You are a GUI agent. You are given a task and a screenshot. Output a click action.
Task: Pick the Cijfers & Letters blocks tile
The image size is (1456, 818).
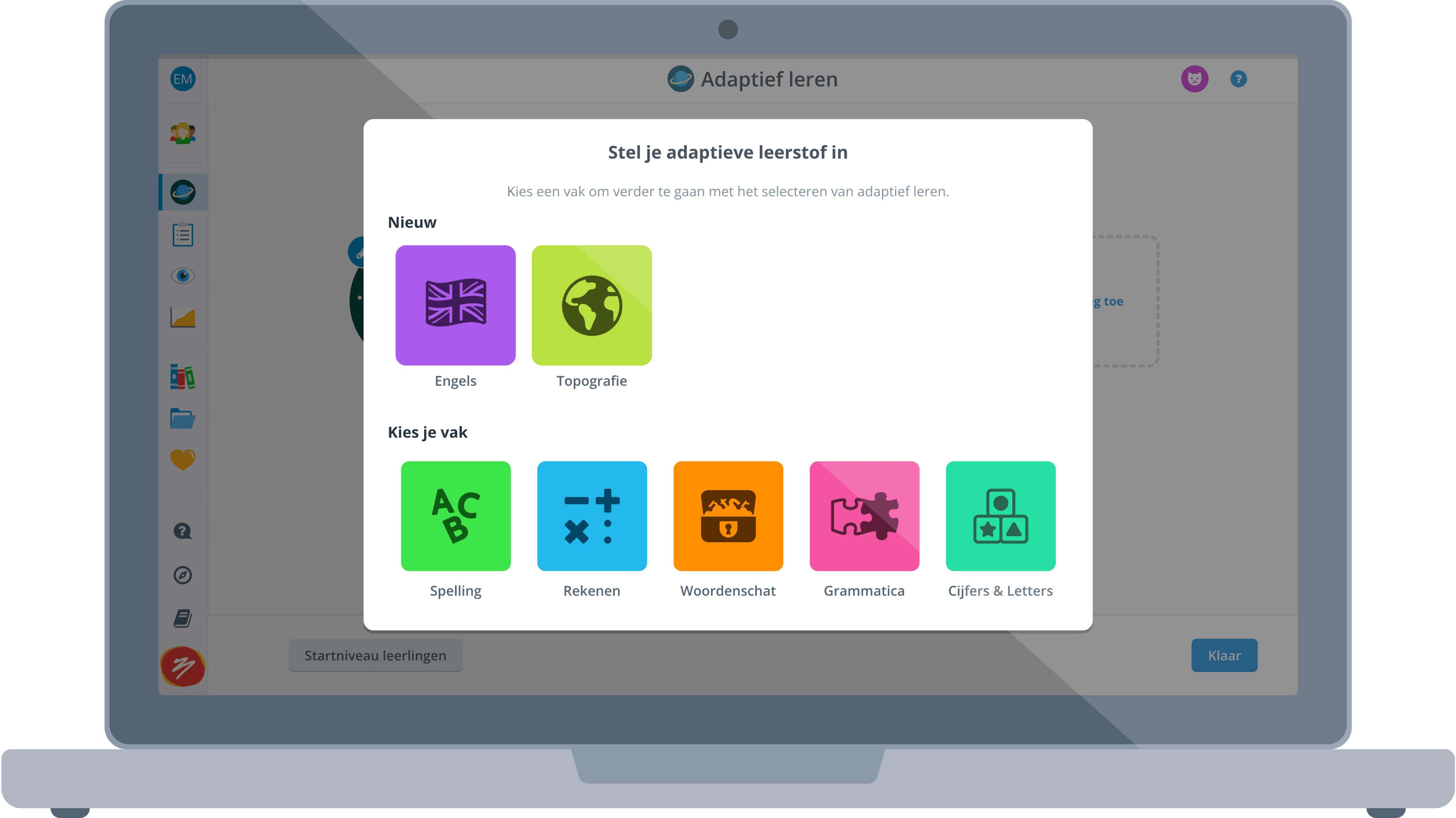(x=1000, y=516)
